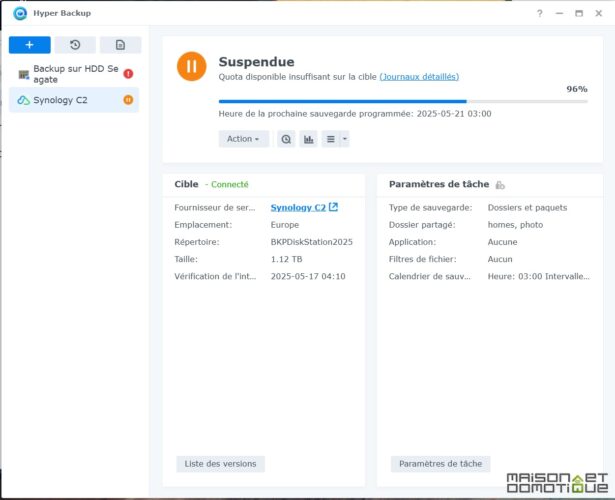Screen dimensions: 615x500
Task: Click the homes, photo shared folder value
Action: (x=515, y=225)
